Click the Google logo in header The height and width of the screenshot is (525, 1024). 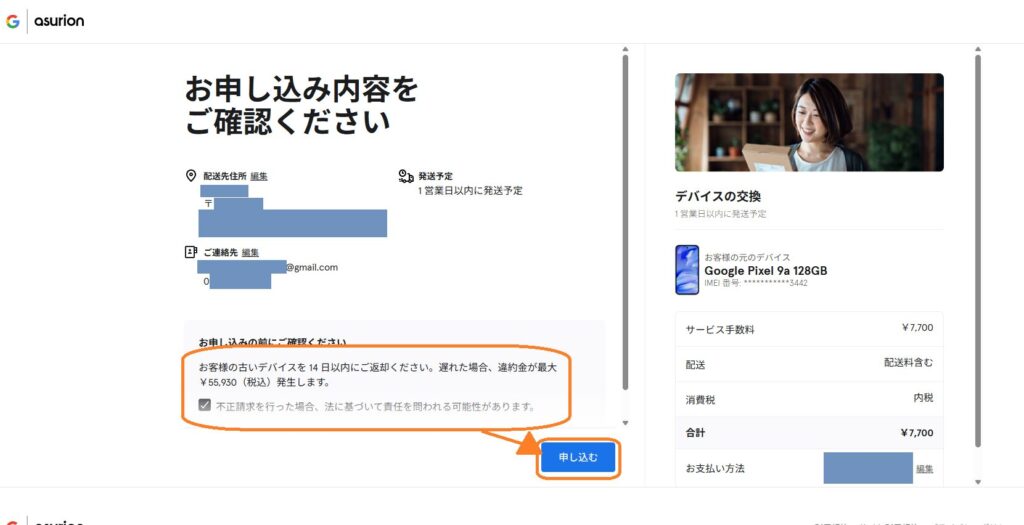pyautogui.click(x=13, y=21)
